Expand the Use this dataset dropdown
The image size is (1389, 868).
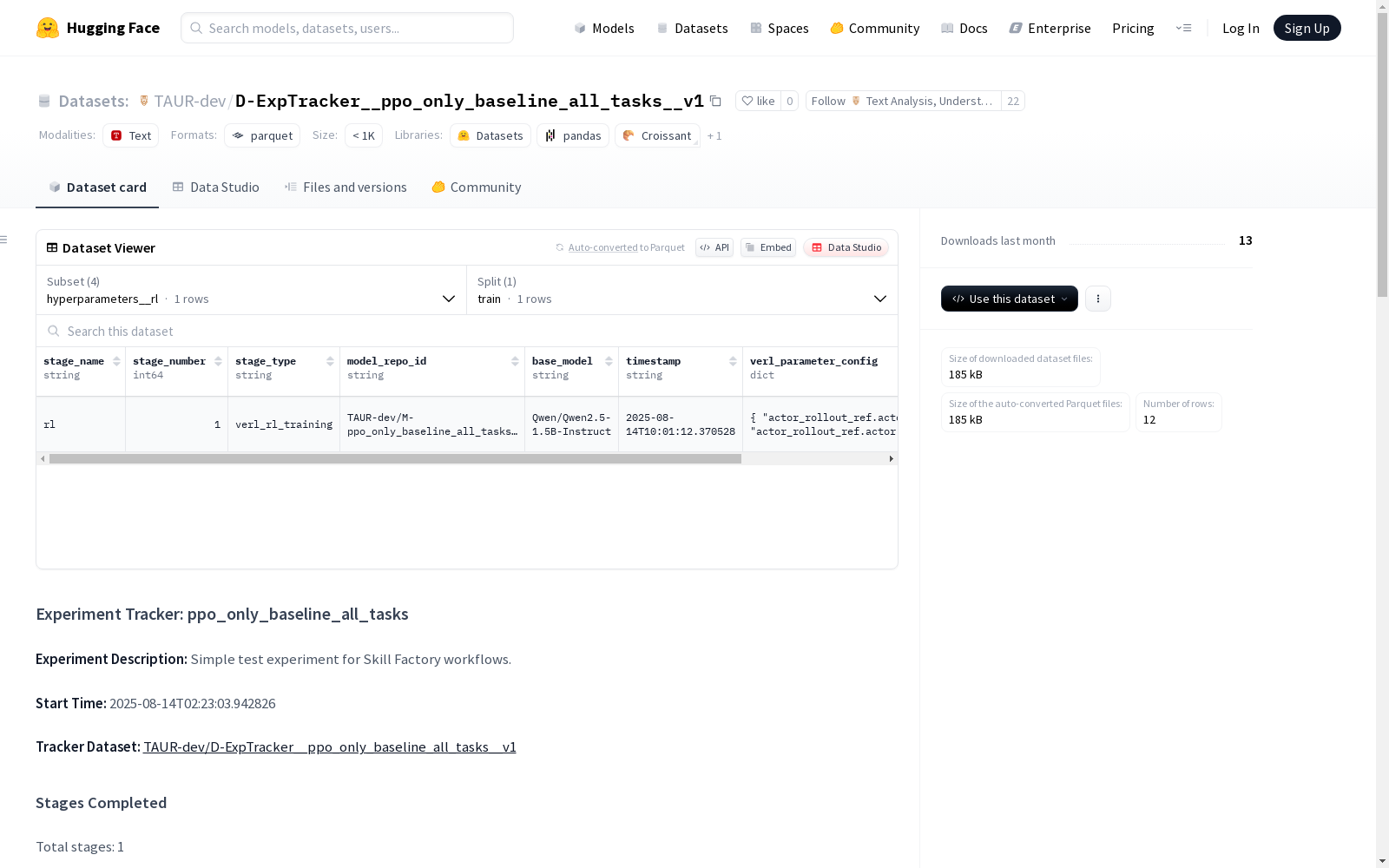[1010, 299]
